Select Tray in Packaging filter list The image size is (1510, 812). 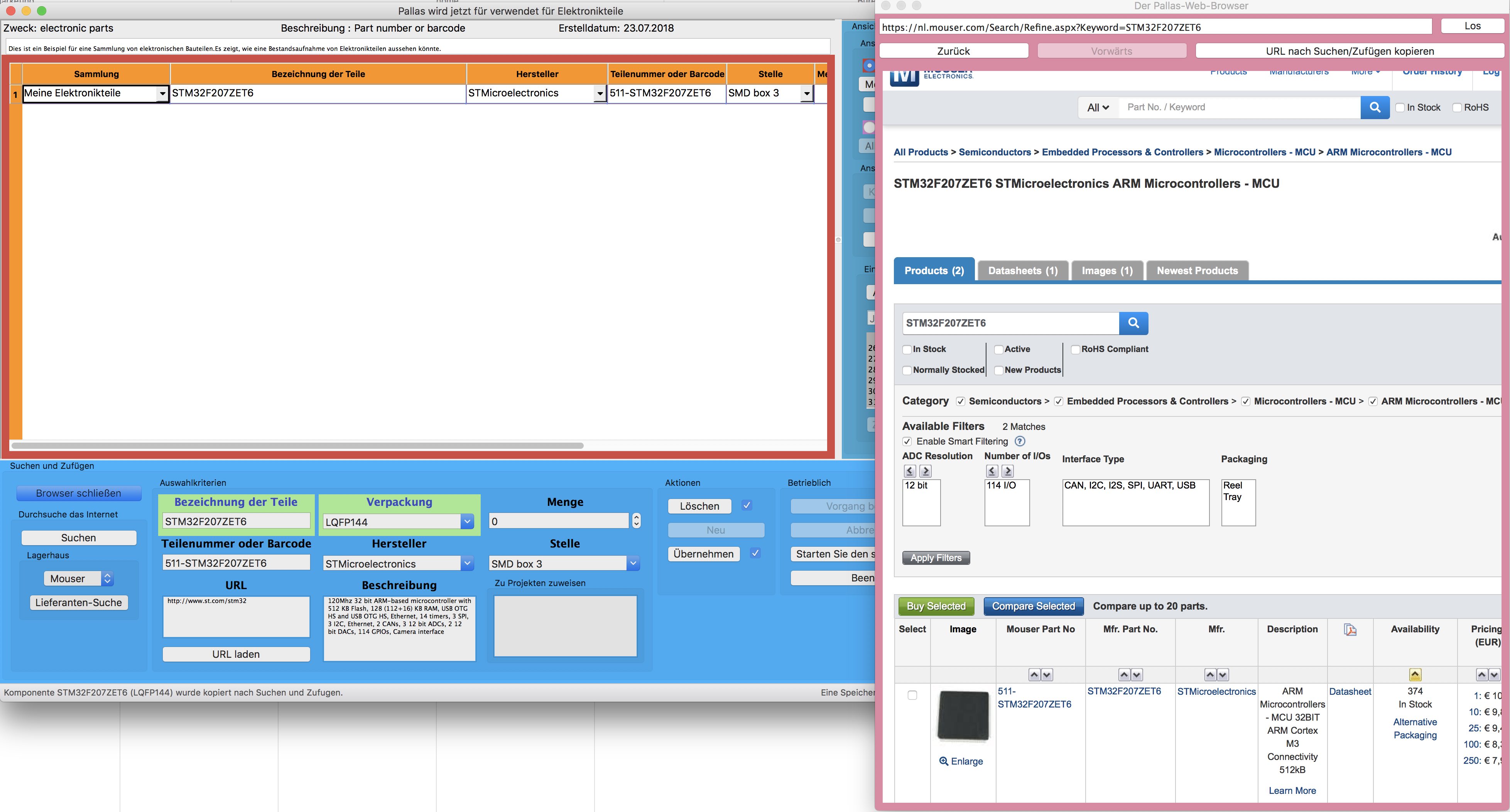[x=1232, y=497]
